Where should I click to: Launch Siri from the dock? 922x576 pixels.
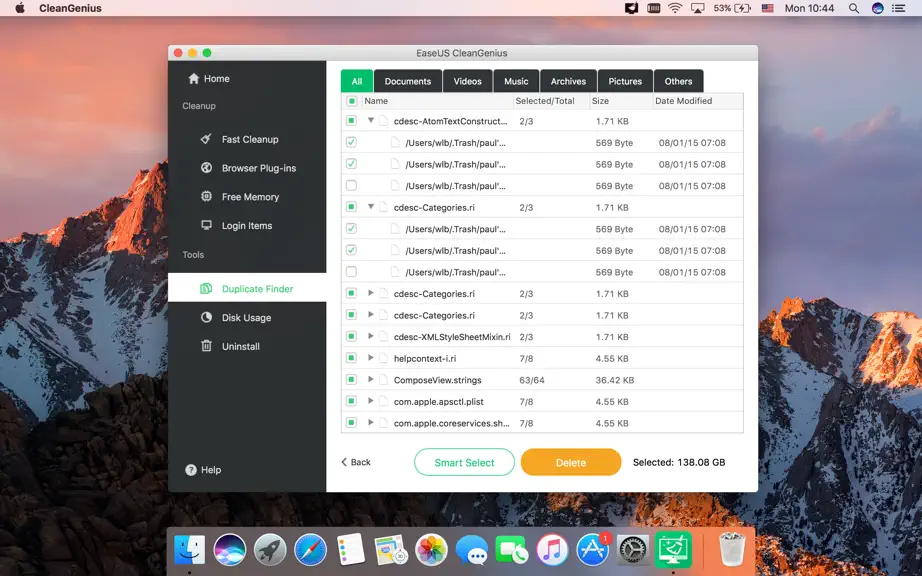pyautogui.click(x=230, y=550)
